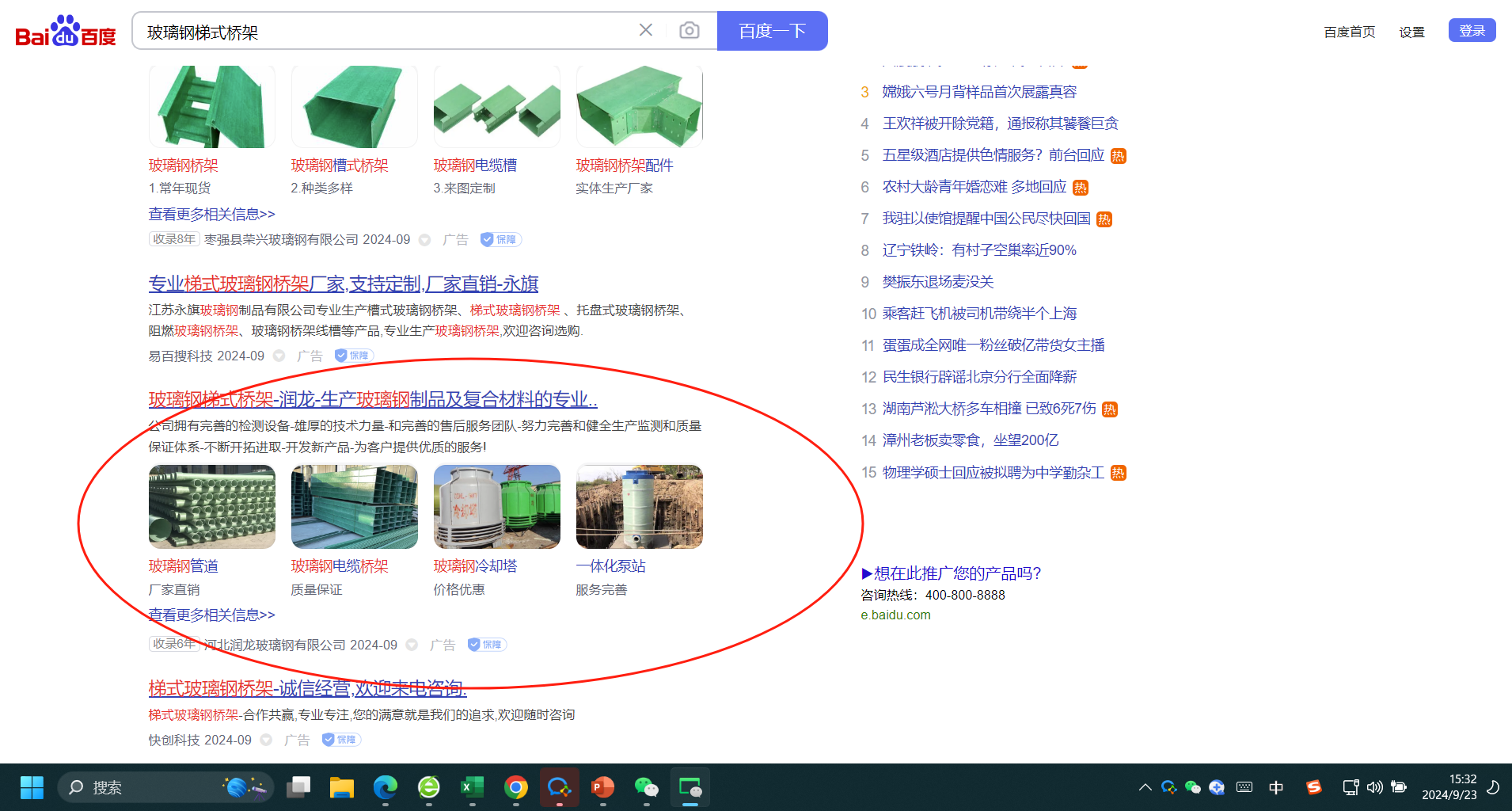Open WeChat from the system tray

pos(1193,787)
